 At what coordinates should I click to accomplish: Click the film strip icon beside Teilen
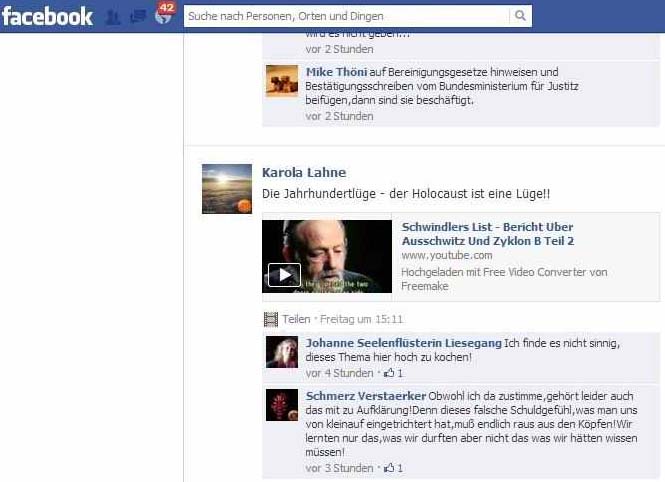pyautogui.click(x=270, y=319)
